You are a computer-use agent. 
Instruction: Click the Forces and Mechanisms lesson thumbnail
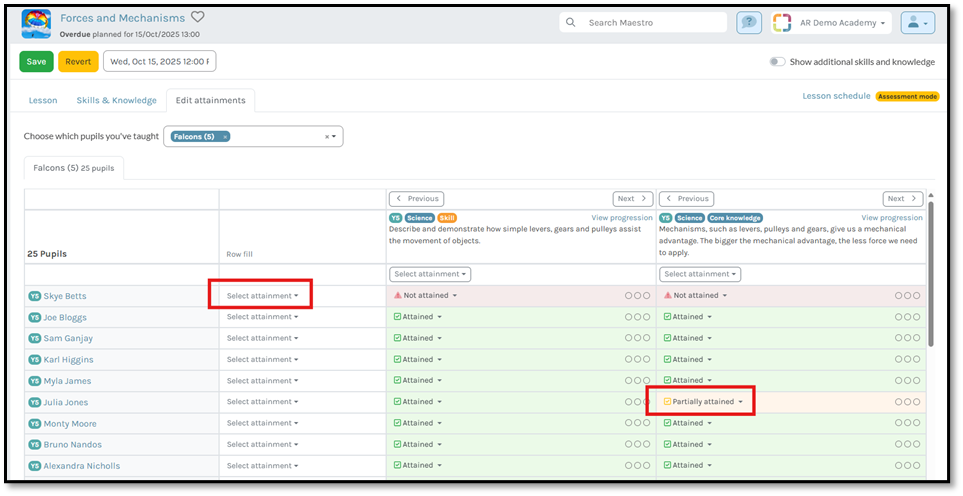point(36,23)
